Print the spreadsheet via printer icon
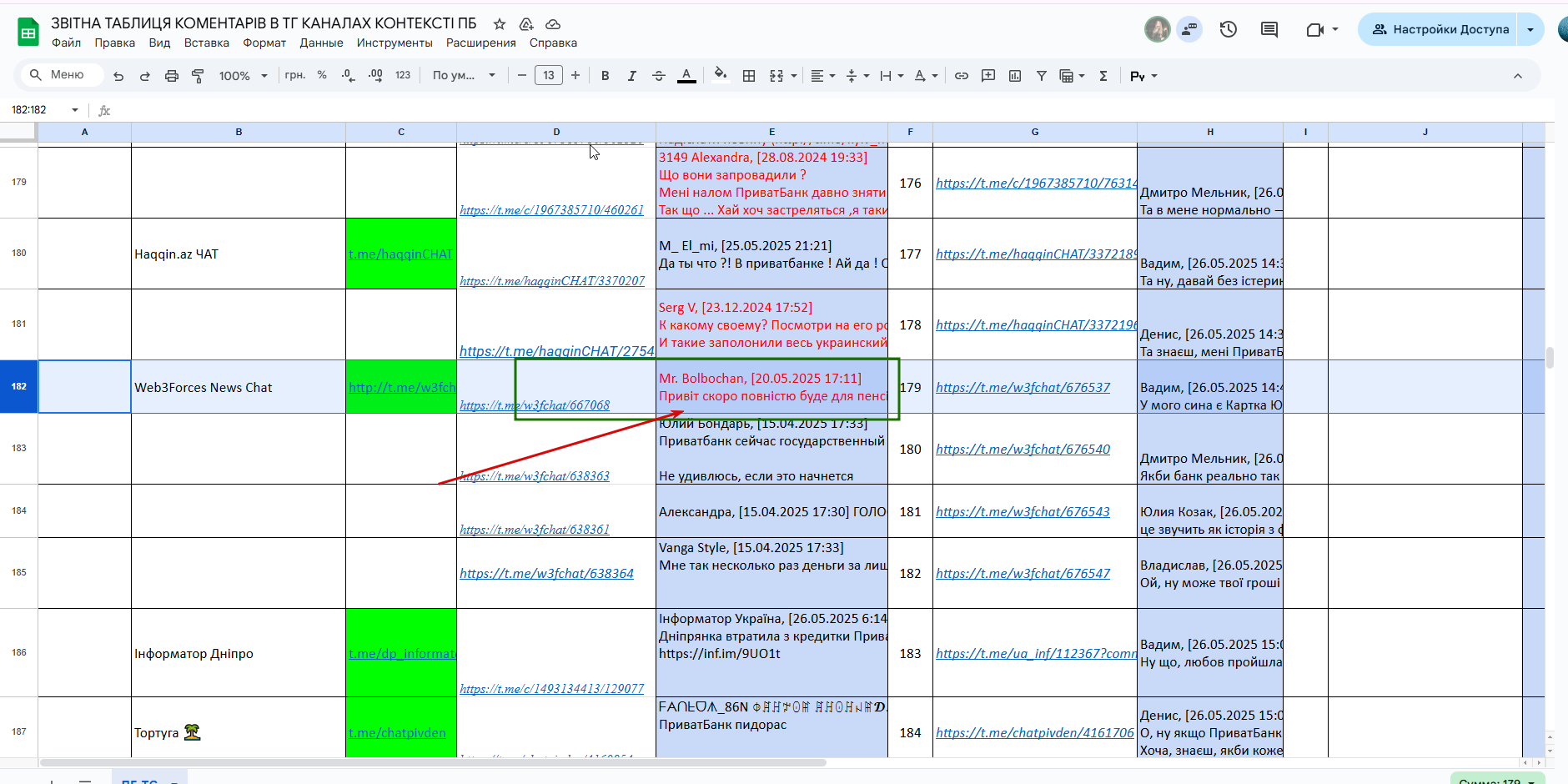This screenshot has height=784, width=1568. coord(172,76)
